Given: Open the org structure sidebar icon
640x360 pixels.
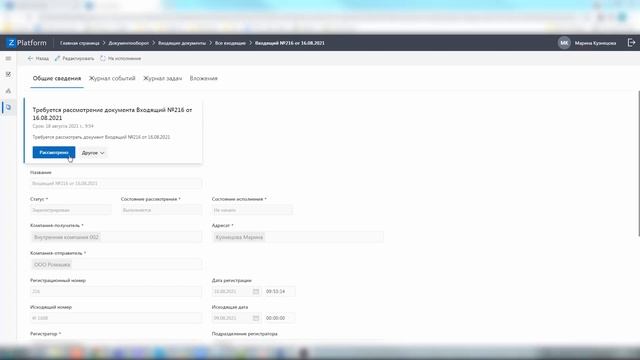Looking at the screenshot, I should coord(8,91).
